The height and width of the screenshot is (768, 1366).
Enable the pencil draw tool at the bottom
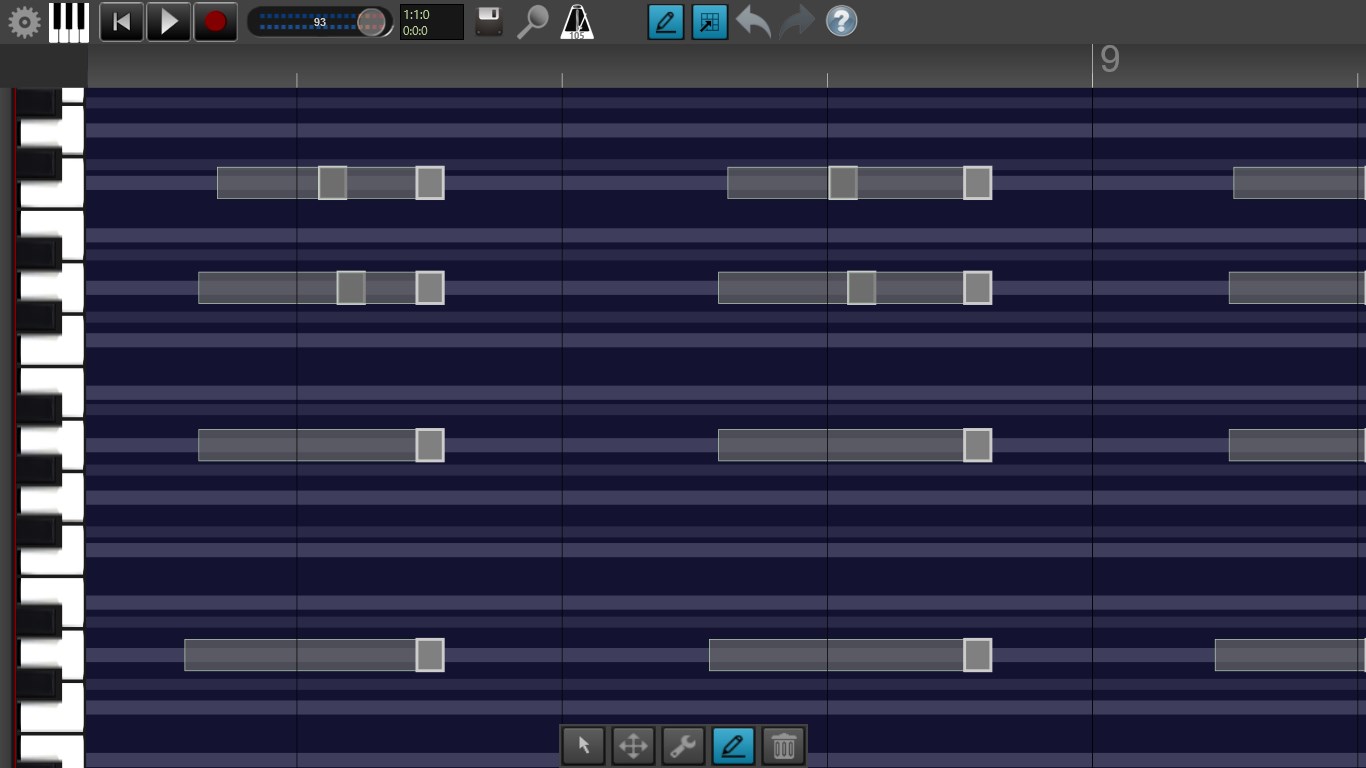[x=733, y=744]
